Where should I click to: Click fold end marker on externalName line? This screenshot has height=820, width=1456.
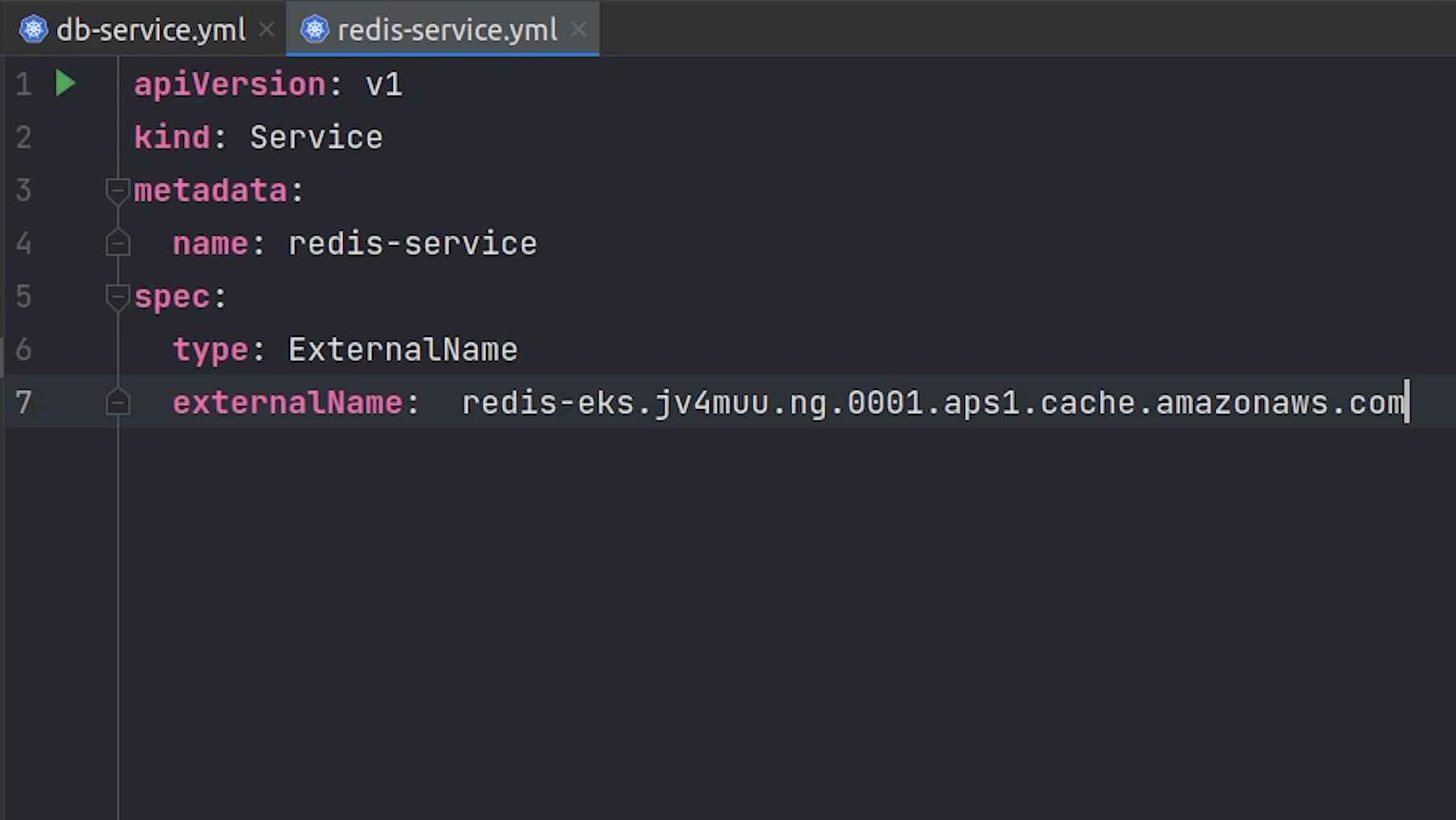tap(117, 403)
